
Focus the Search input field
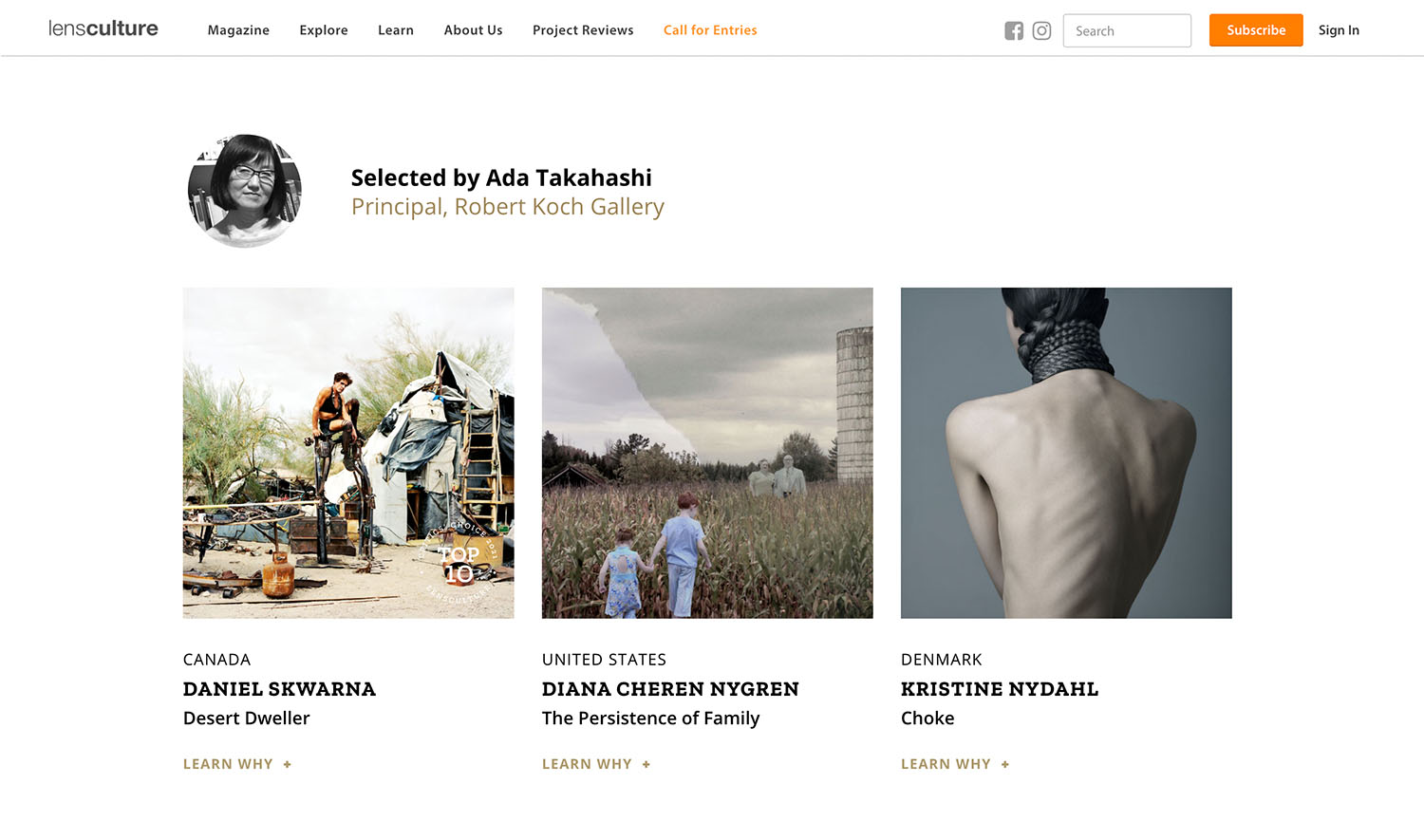pyautogui.click(x=1127, y=30)
